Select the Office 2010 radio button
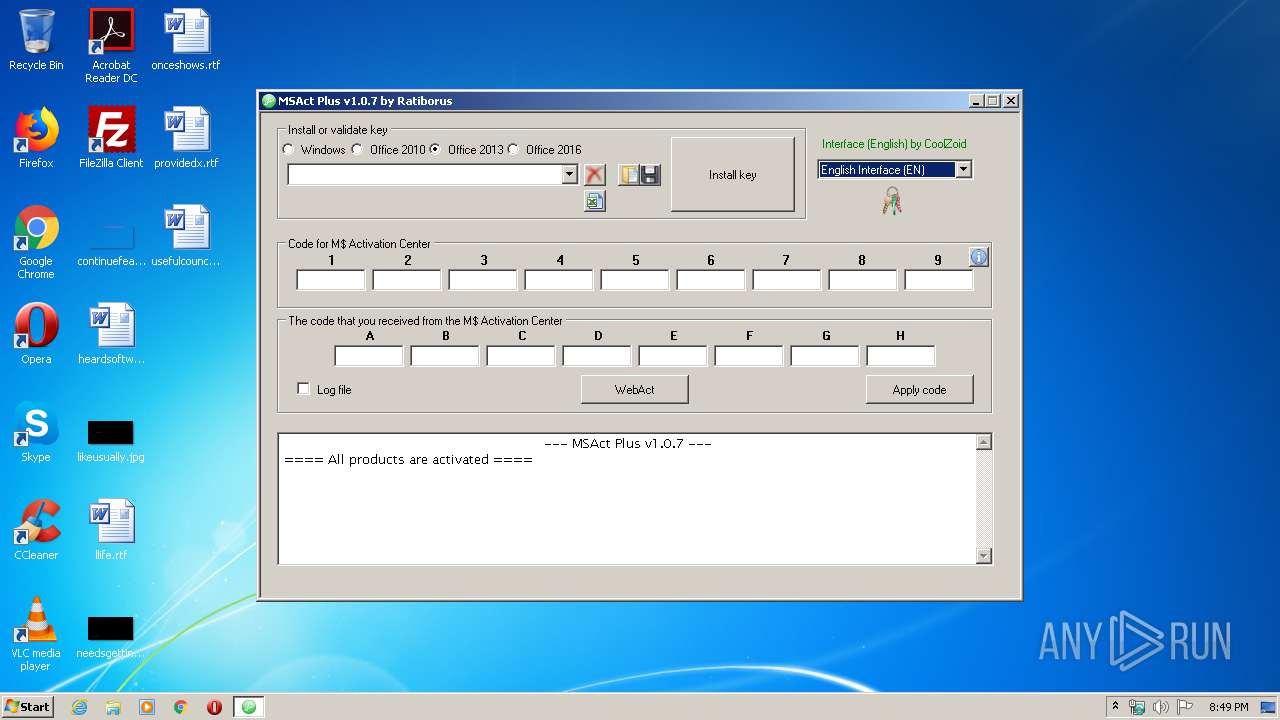The width and height of the screenshot is (1280, 720). [357, 150]
